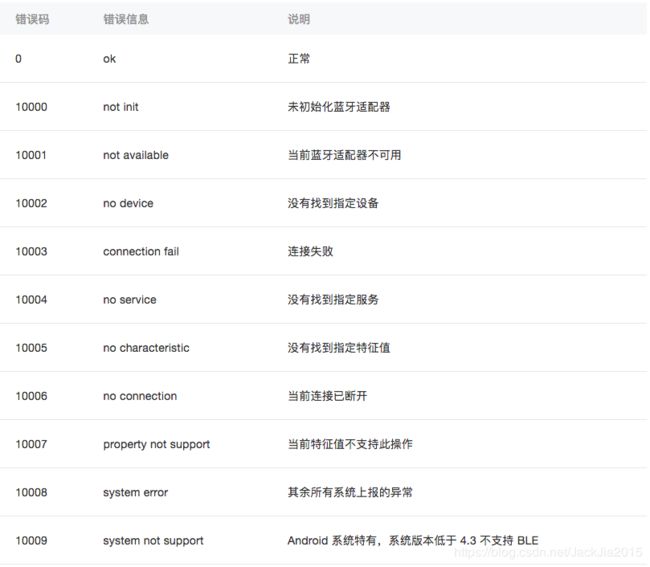The height and width of the screenshot is (567, 650).
Task: Click 没有找到指定设备 description
Action: tap(333, 203)
